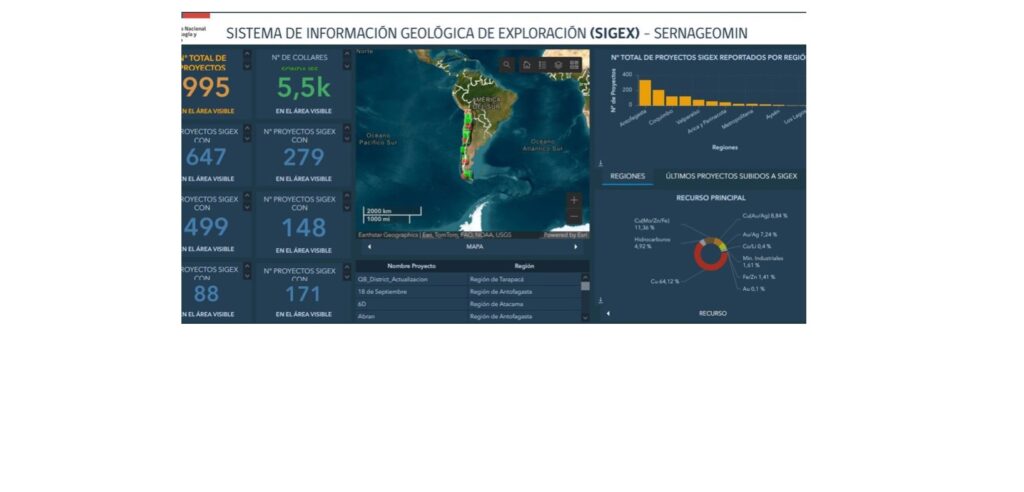This screenshot has width=1024, height=492.
Task: Open the map legend list icon
Action: tap(542, 65)
